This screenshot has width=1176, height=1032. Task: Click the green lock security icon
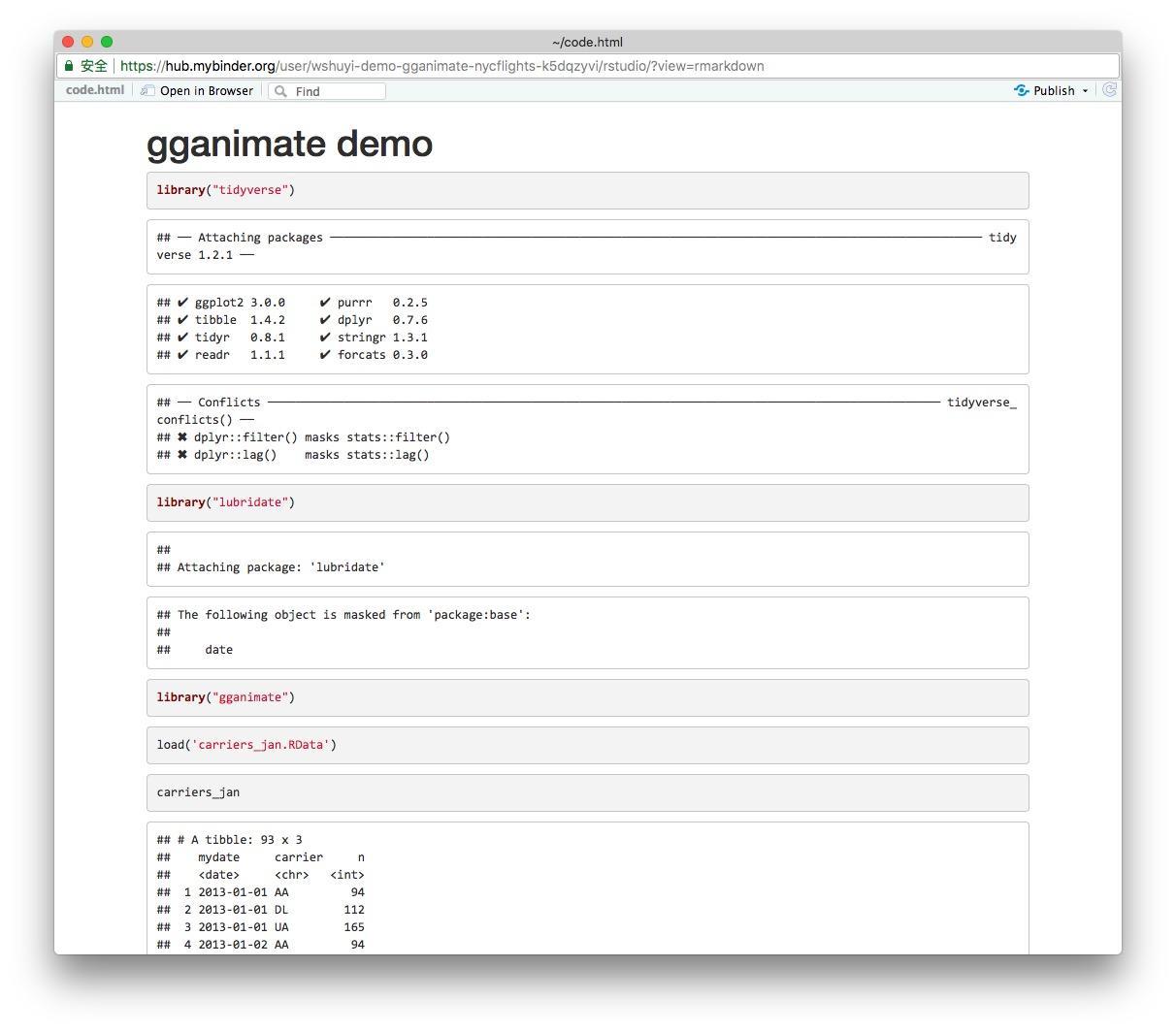[x=69, y=66]
